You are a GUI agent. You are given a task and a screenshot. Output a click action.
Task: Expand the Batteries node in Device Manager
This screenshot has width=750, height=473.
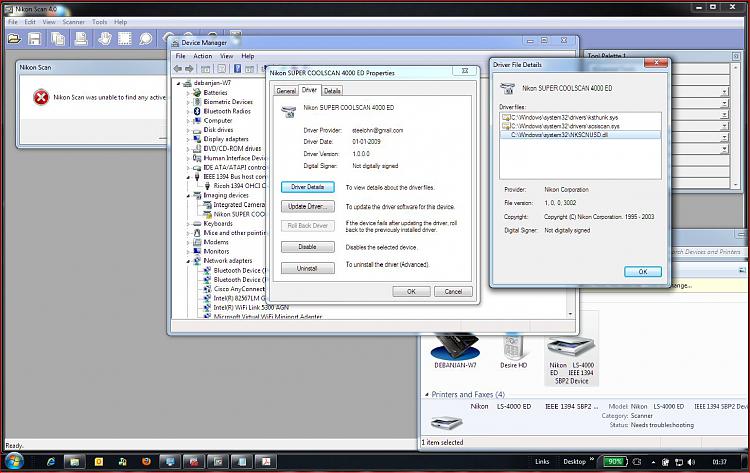coord(188,93)
